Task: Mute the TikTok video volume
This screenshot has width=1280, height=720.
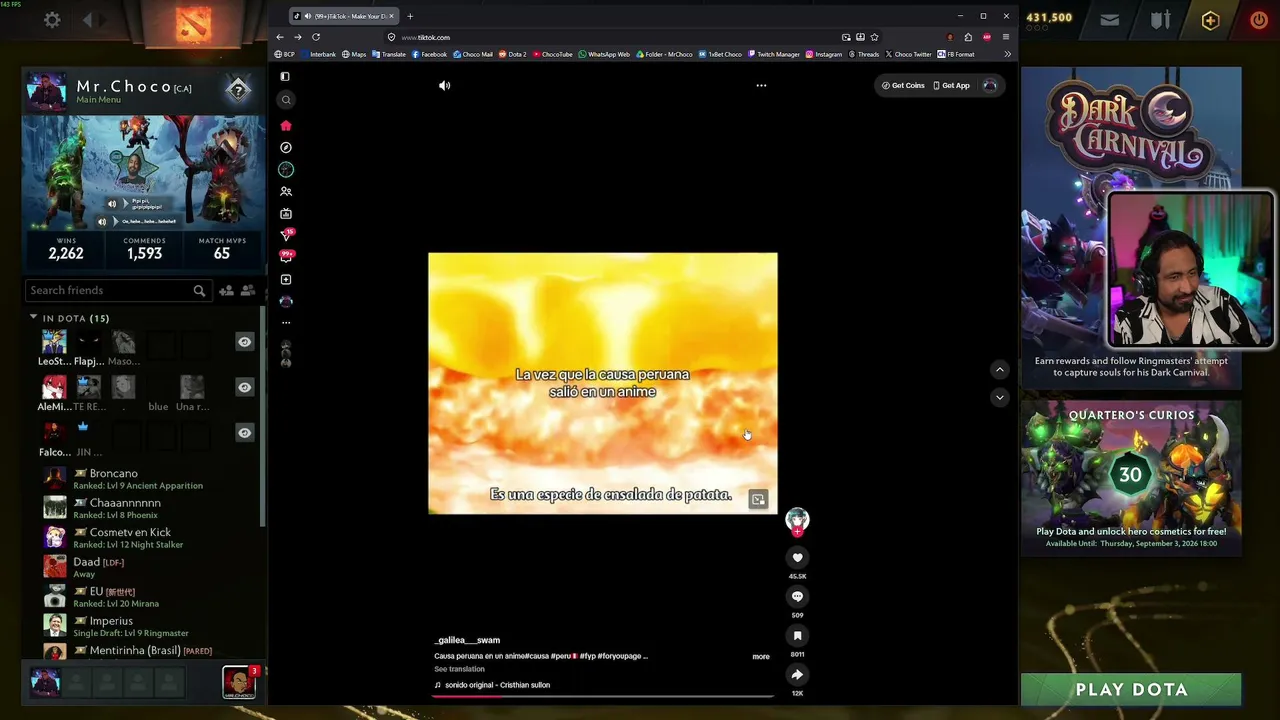Action: click(445, 86)
